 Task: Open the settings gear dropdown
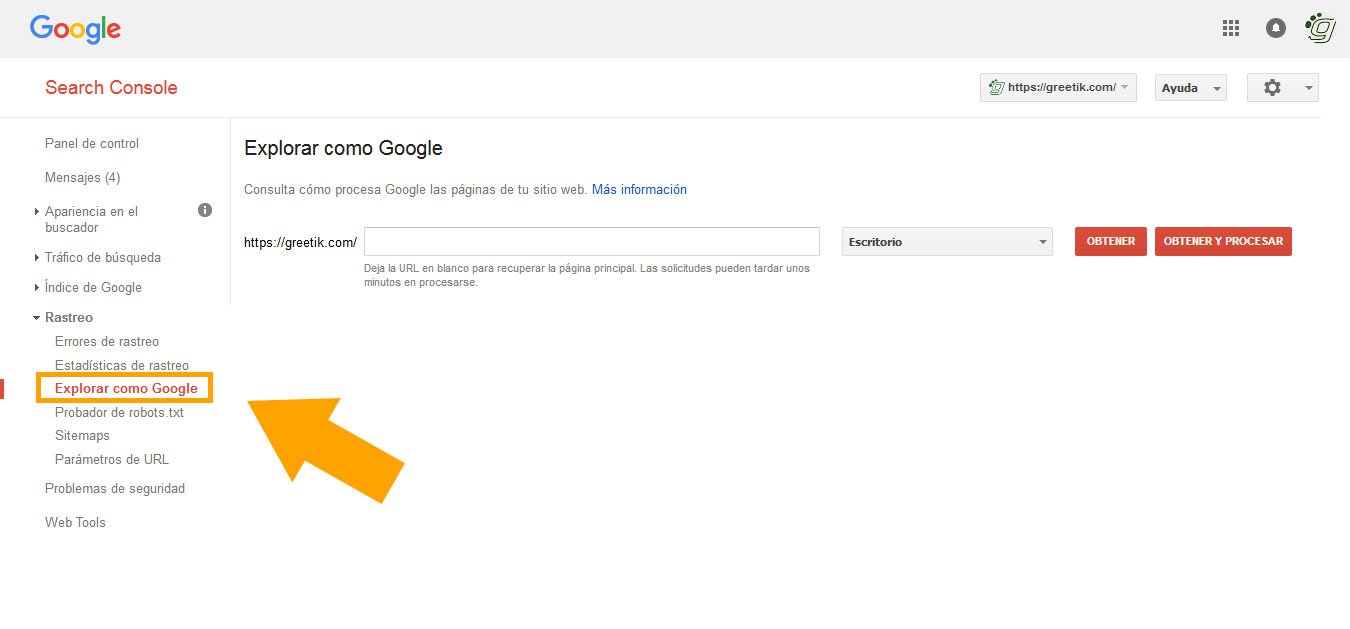pyautogui.click(x=1283, y=88)
